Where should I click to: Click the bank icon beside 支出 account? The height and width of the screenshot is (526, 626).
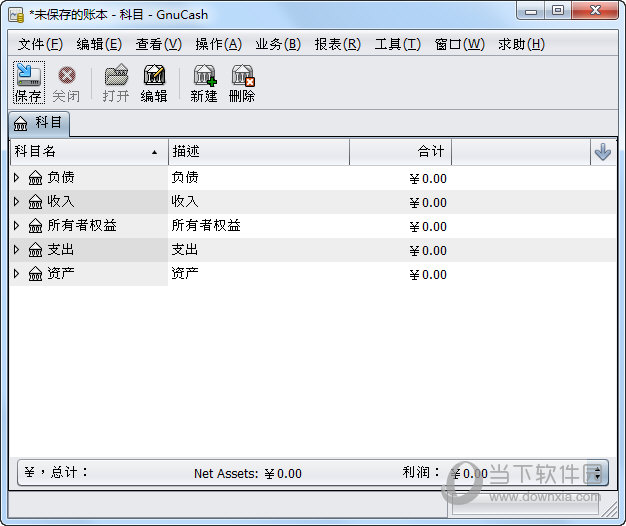tap(36, 250)
